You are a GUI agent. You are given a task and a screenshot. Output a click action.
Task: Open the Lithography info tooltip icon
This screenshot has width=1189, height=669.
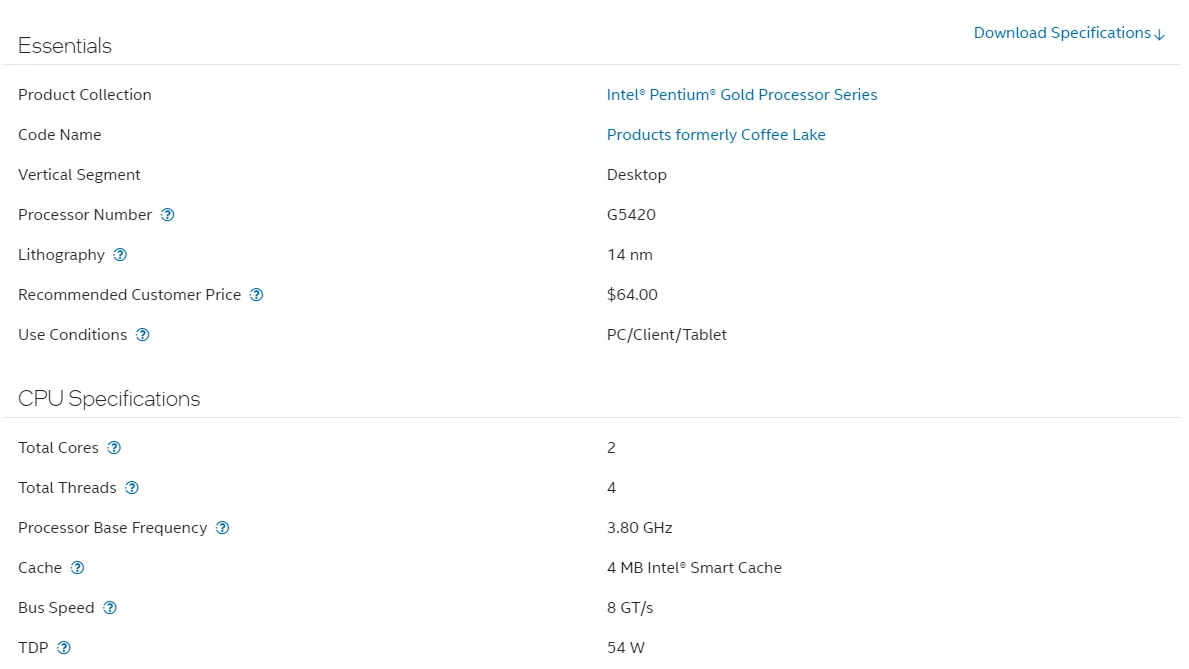pos(120,255)
